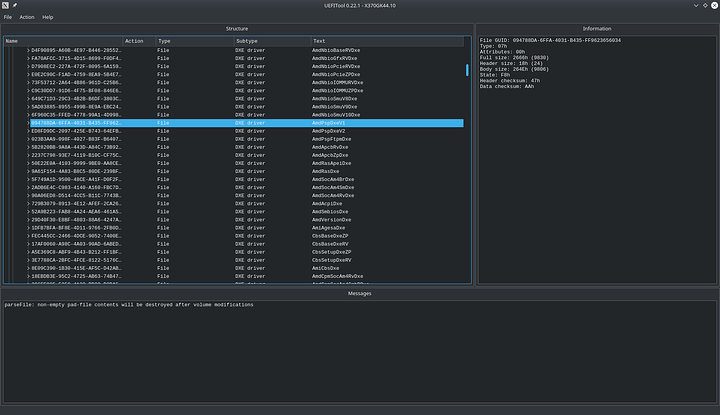This screenshot has width=720, height=415.
Task: Expand the AmiCbsDxe tree arrow
Action: point(28,269)
